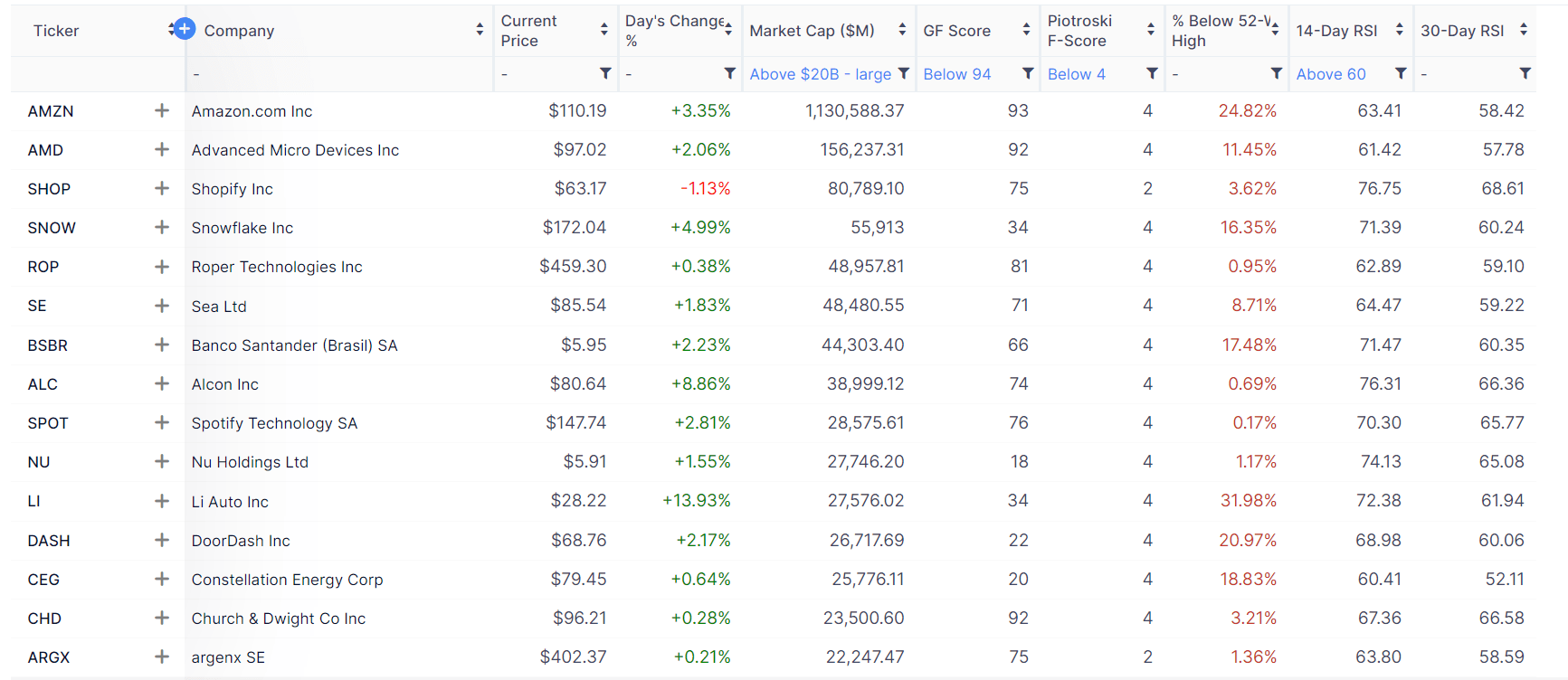Viewport: 1568px width, 680px height.
Task: Click the plus icon in the SNOW row
Action: [162, 227]
